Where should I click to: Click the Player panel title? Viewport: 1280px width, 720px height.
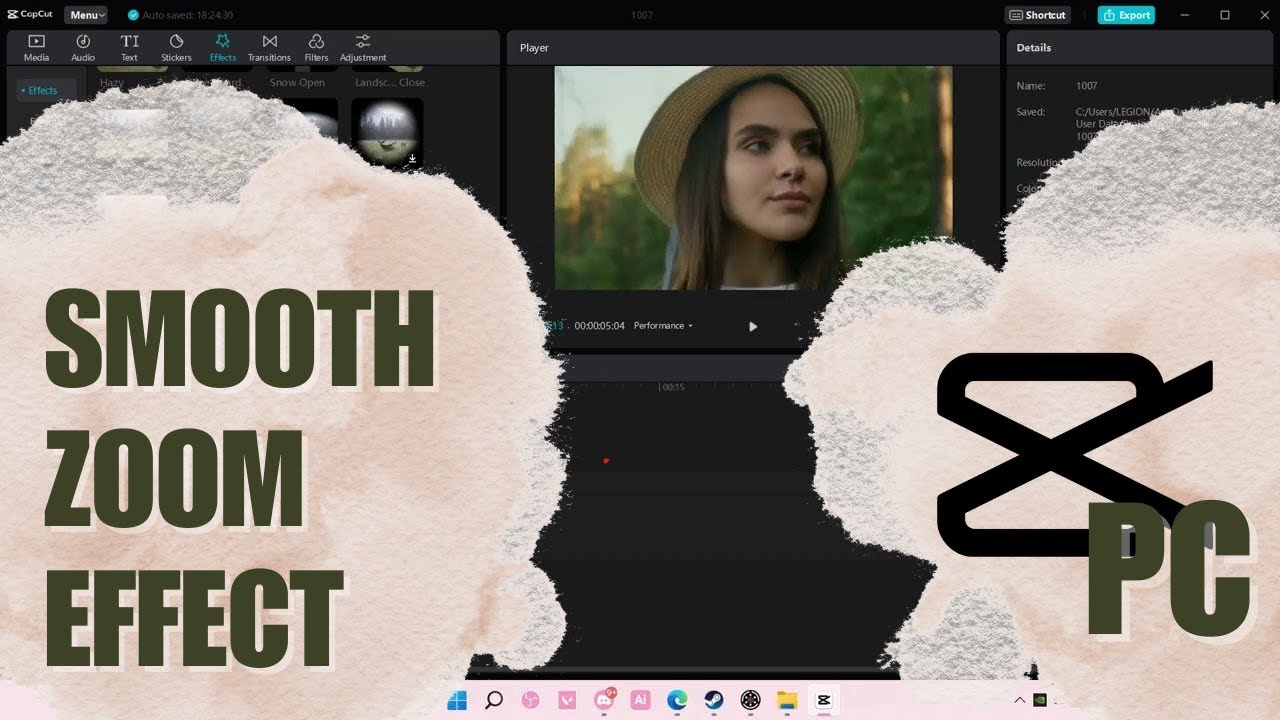click(x=534, y=48)
